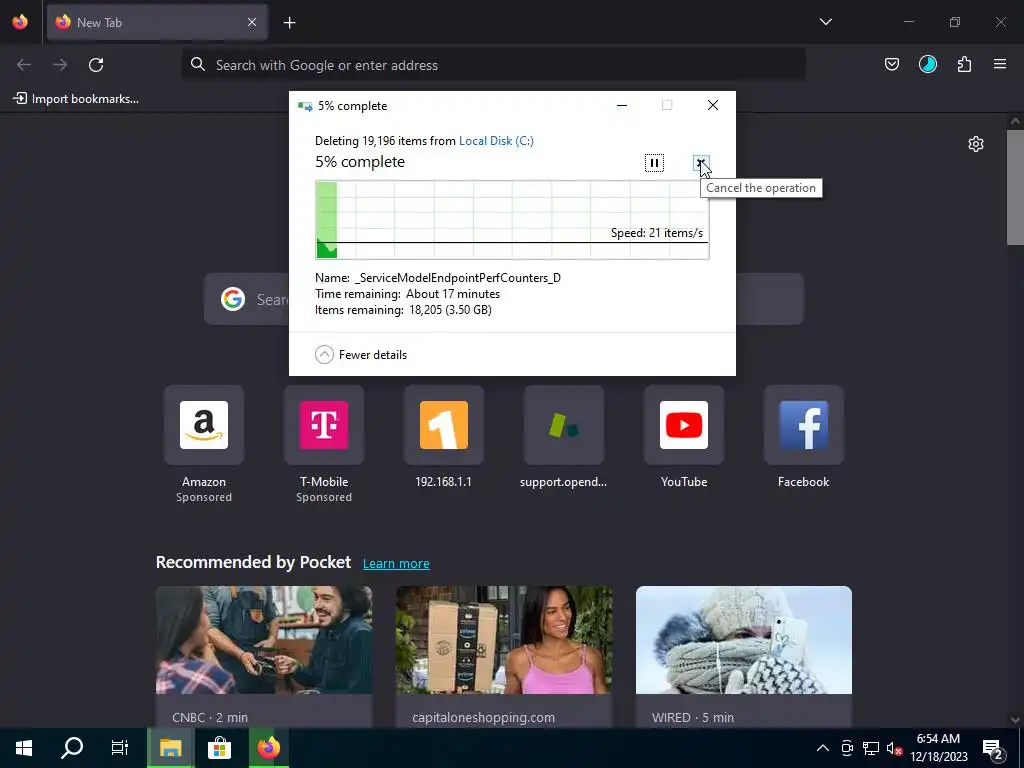The width and height of the screenshot is (1024, 768).
Task: Open the Windows Start menu
Action: (24, 748)
